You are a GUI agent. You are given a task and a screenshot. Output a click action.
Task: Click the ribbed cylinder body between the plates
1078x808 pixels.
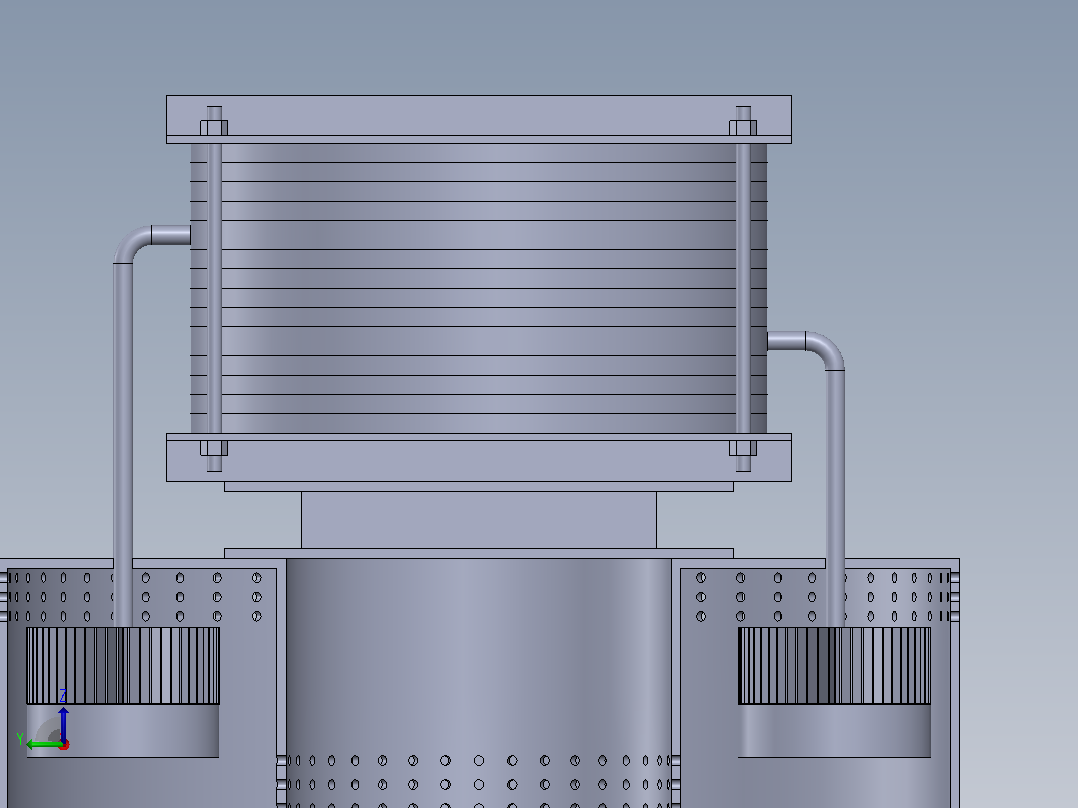[x=478, y=288]
